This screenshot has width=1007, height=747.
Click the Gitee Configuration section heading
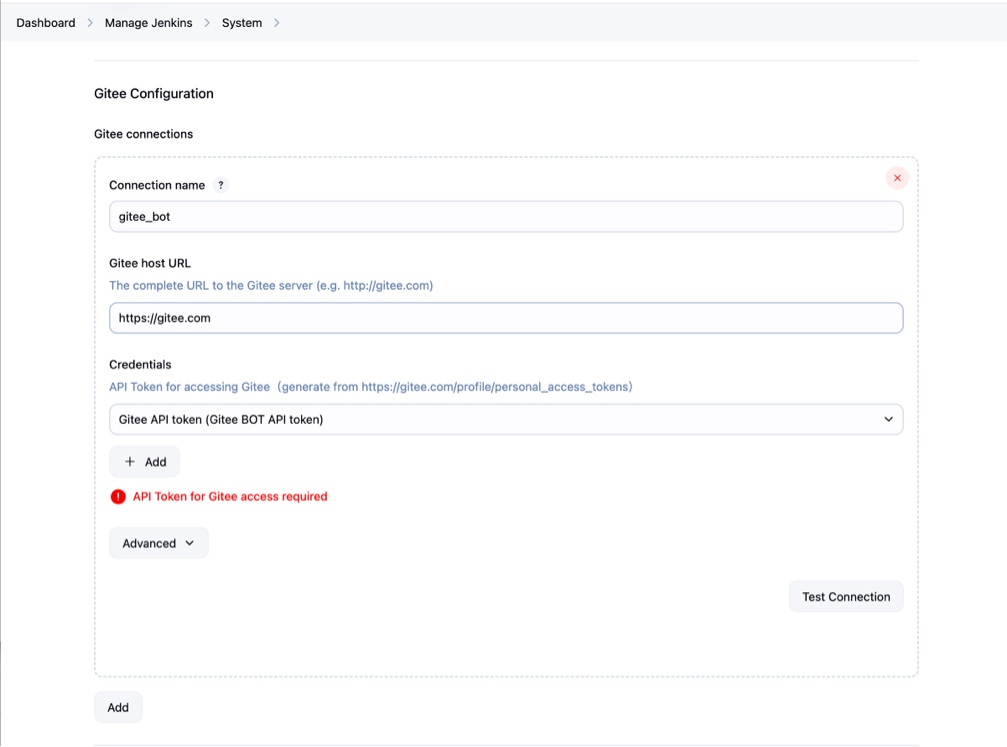[x=154, y=94]
